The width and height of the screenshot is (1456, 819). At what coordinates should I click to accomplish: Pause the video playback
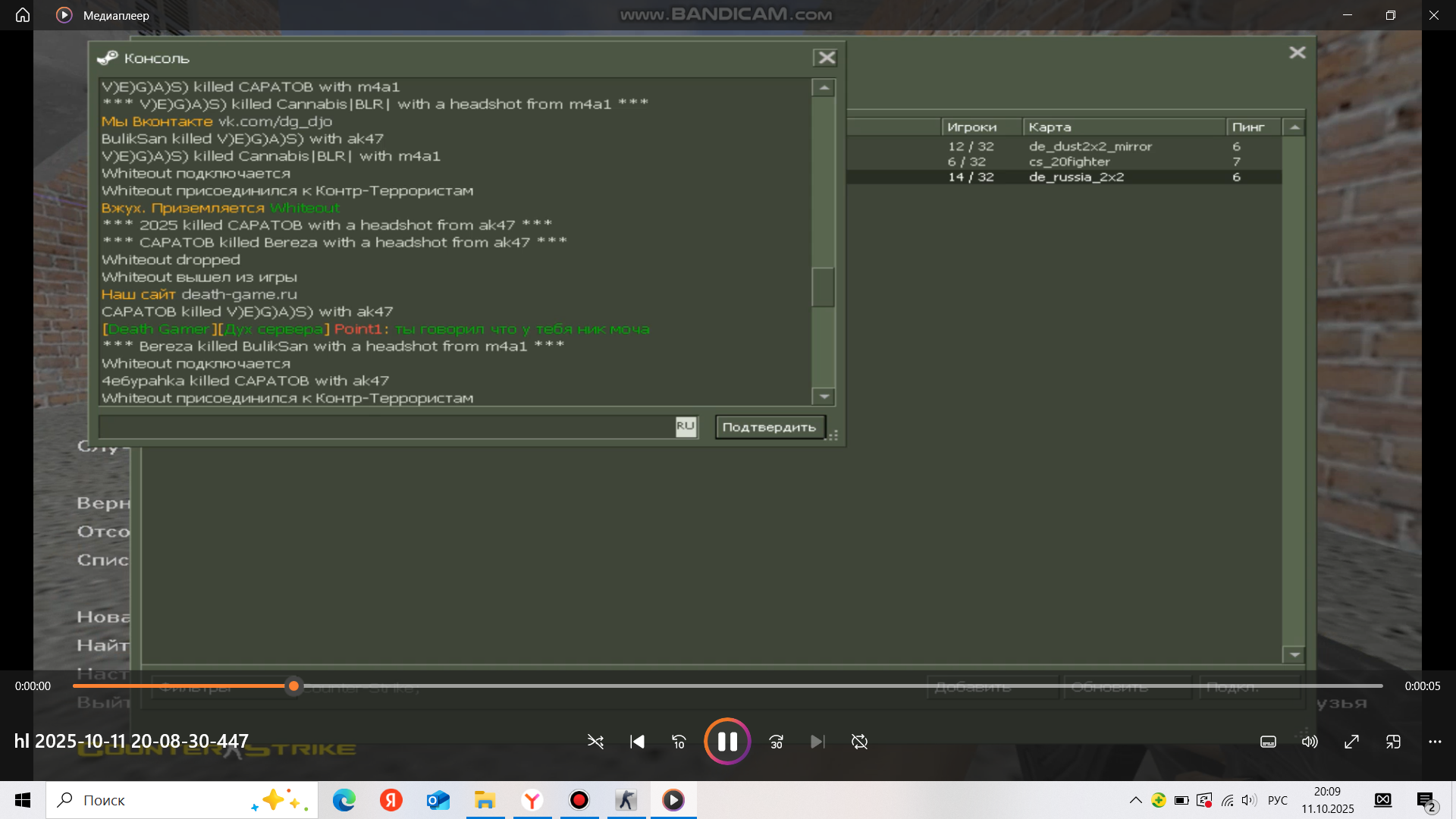point(727,741)
